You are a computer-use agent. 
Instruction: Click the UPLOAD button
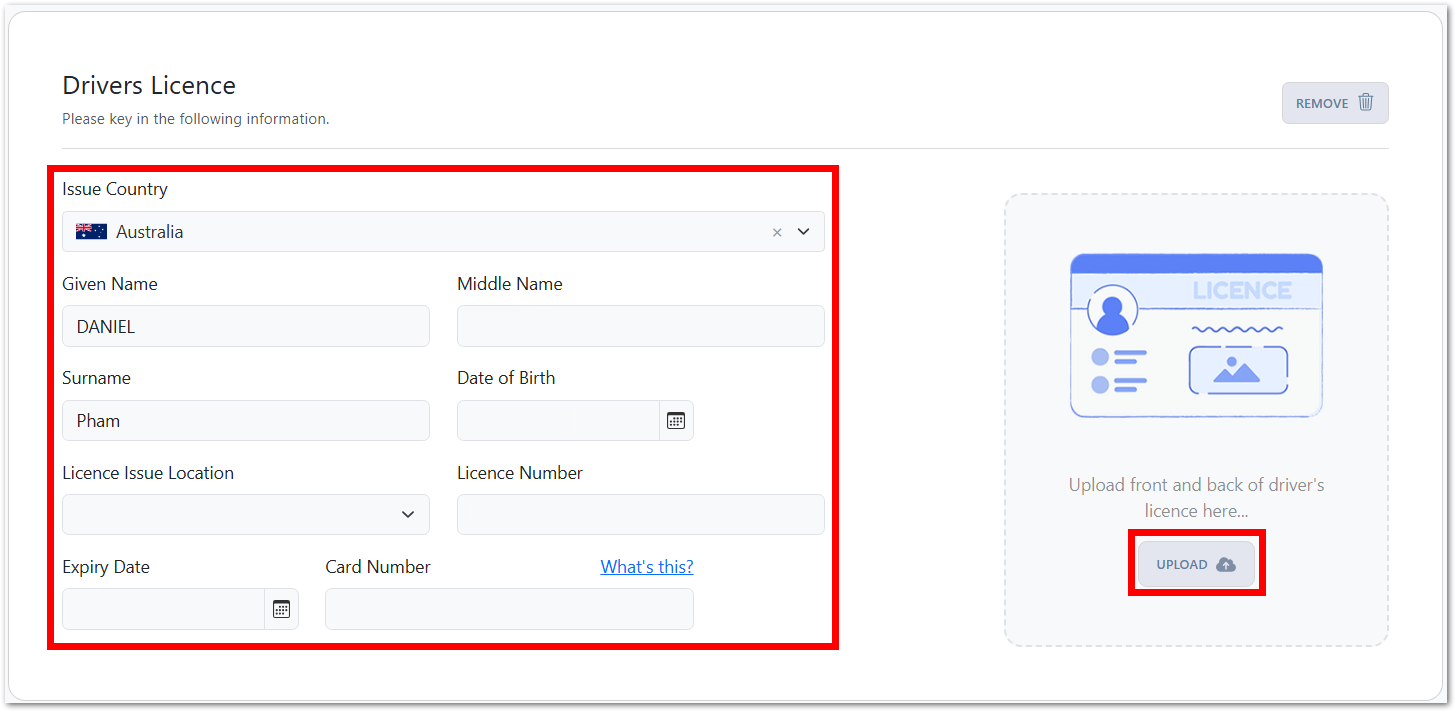click(x=1196, y=565)
